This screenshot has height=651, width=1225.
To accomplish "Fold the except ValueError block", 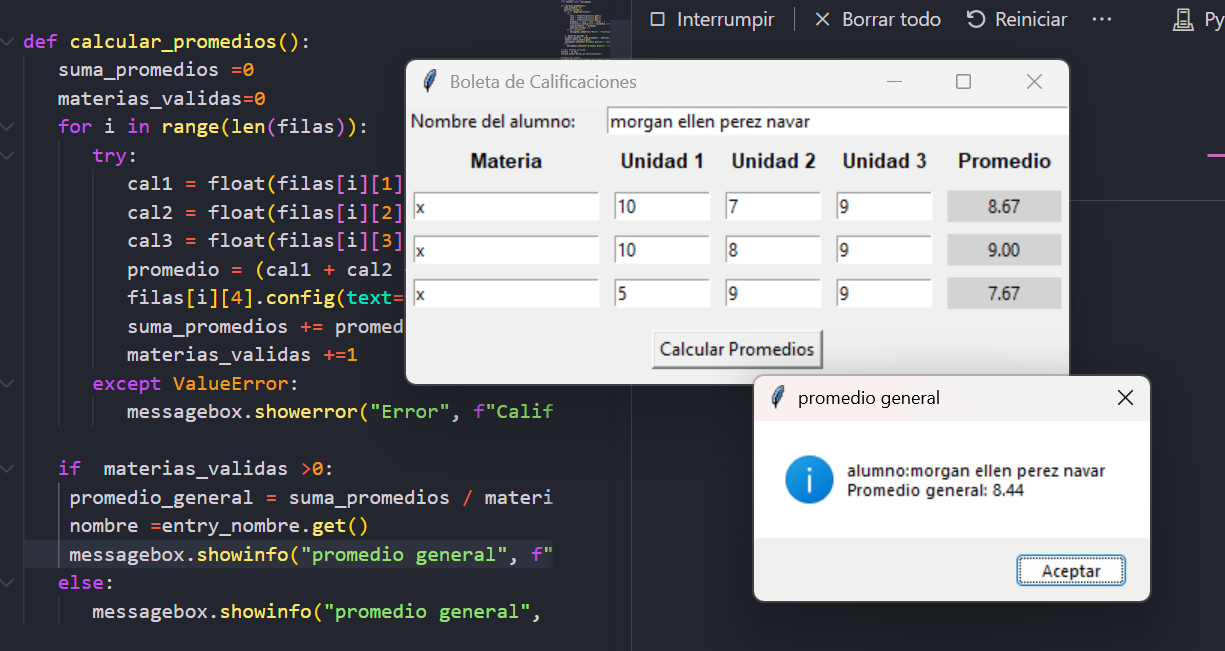I will [x=8, y=384].
